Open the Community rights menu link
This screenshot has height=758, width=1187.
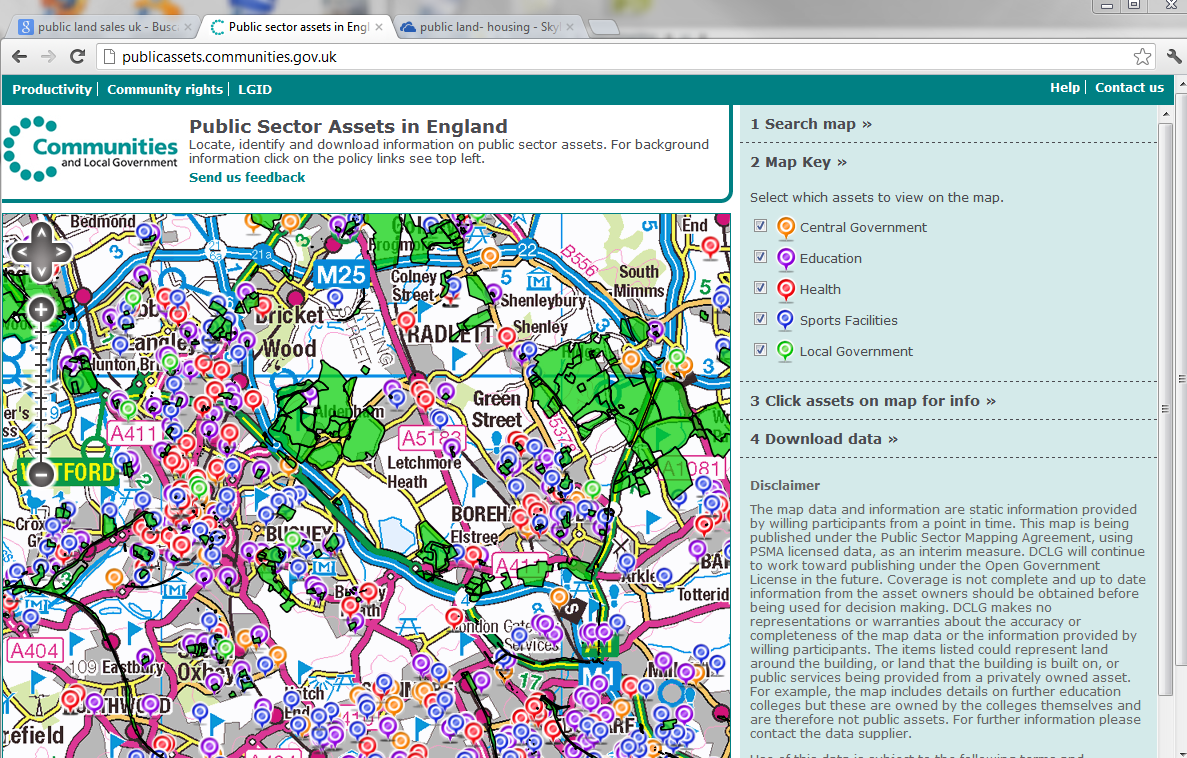pyautogui.click(x=165, y=89)
